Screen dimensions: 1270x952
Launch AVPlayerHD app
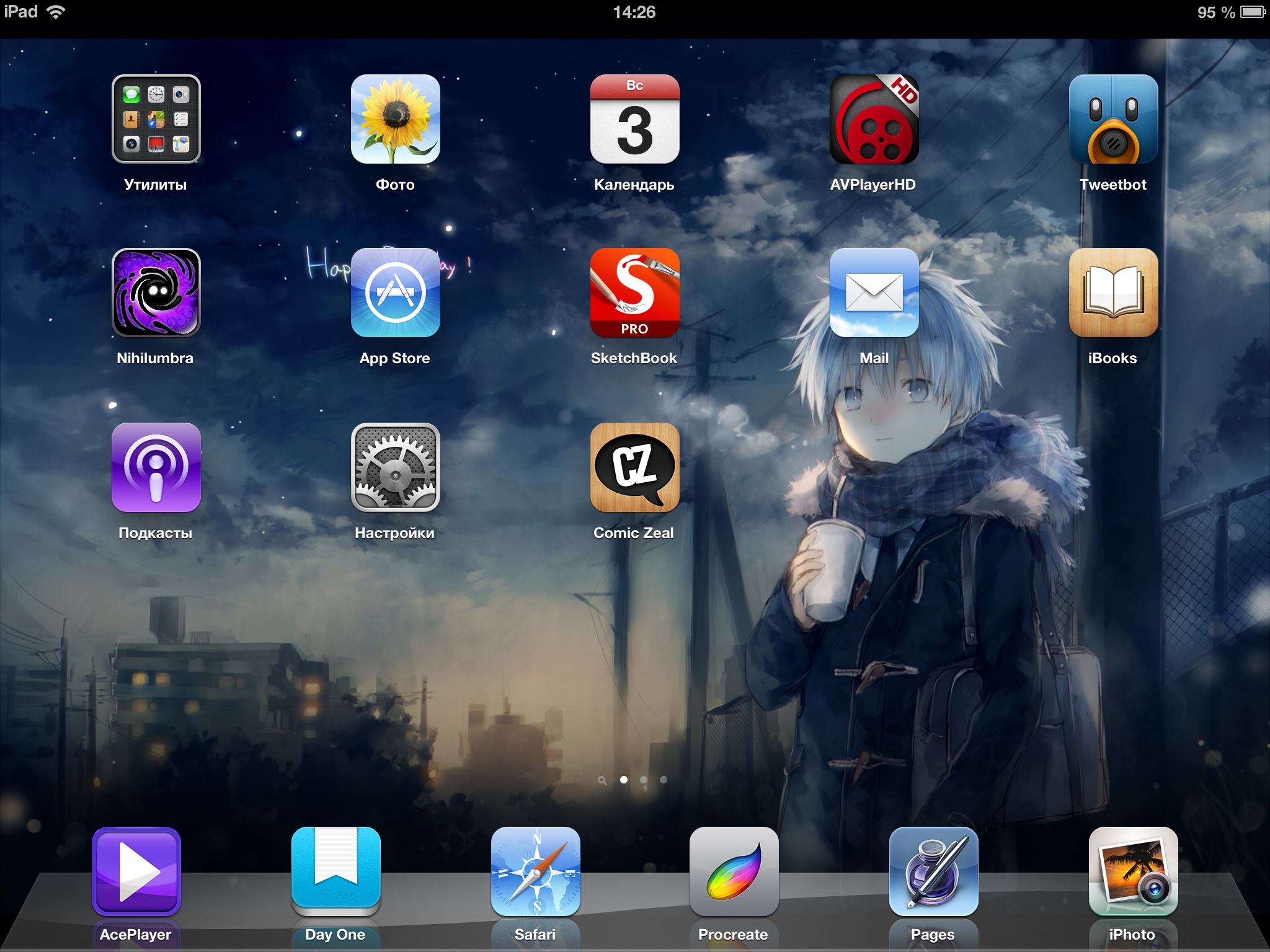pos(874,119)
